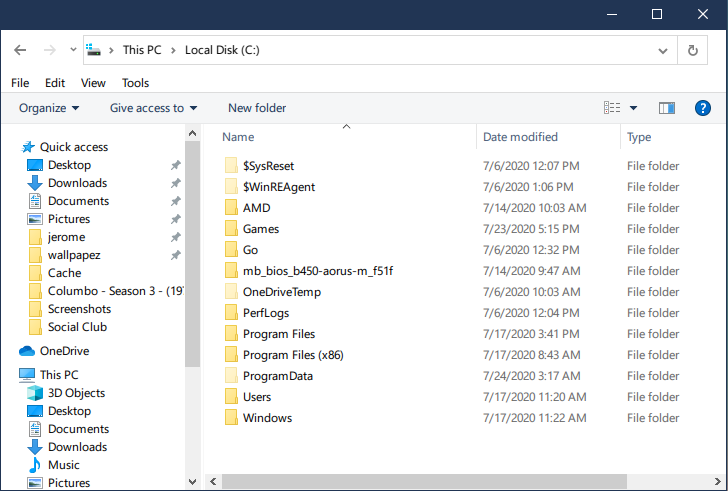
Task: Select the Program Files (x86) folder
Action: point(293,355)
